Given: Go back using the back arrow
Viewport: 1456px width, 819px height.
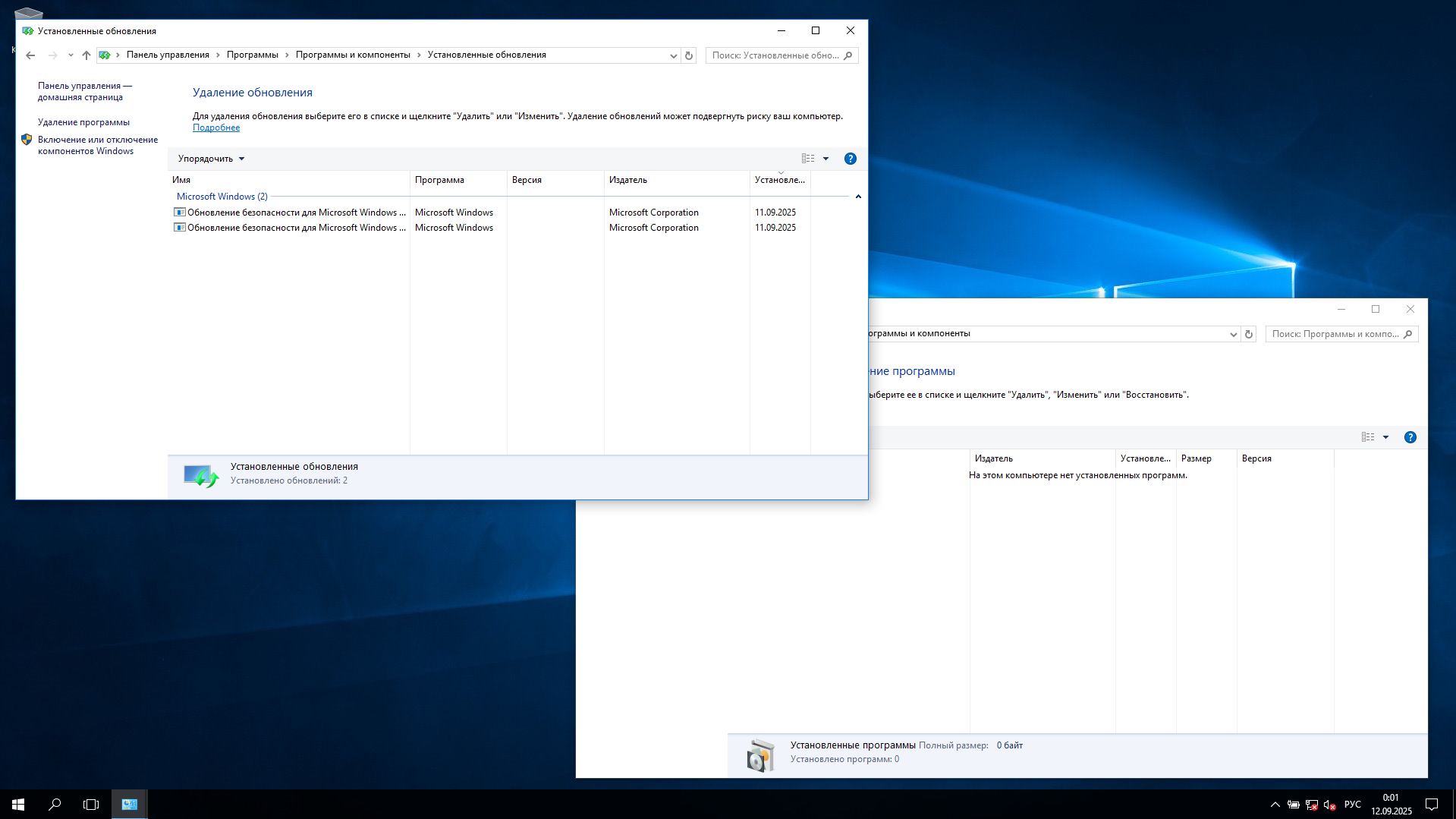Looking at the screenshot, I should click(x=30, y=55).
